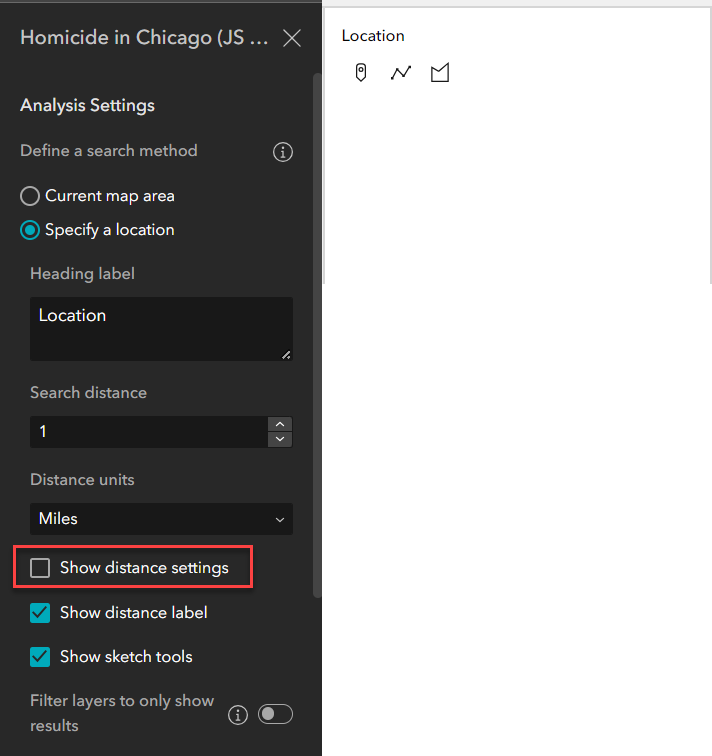The image size is (712, 756).
Task: Click into the Heading label text box
Action: tap(161, 328)
